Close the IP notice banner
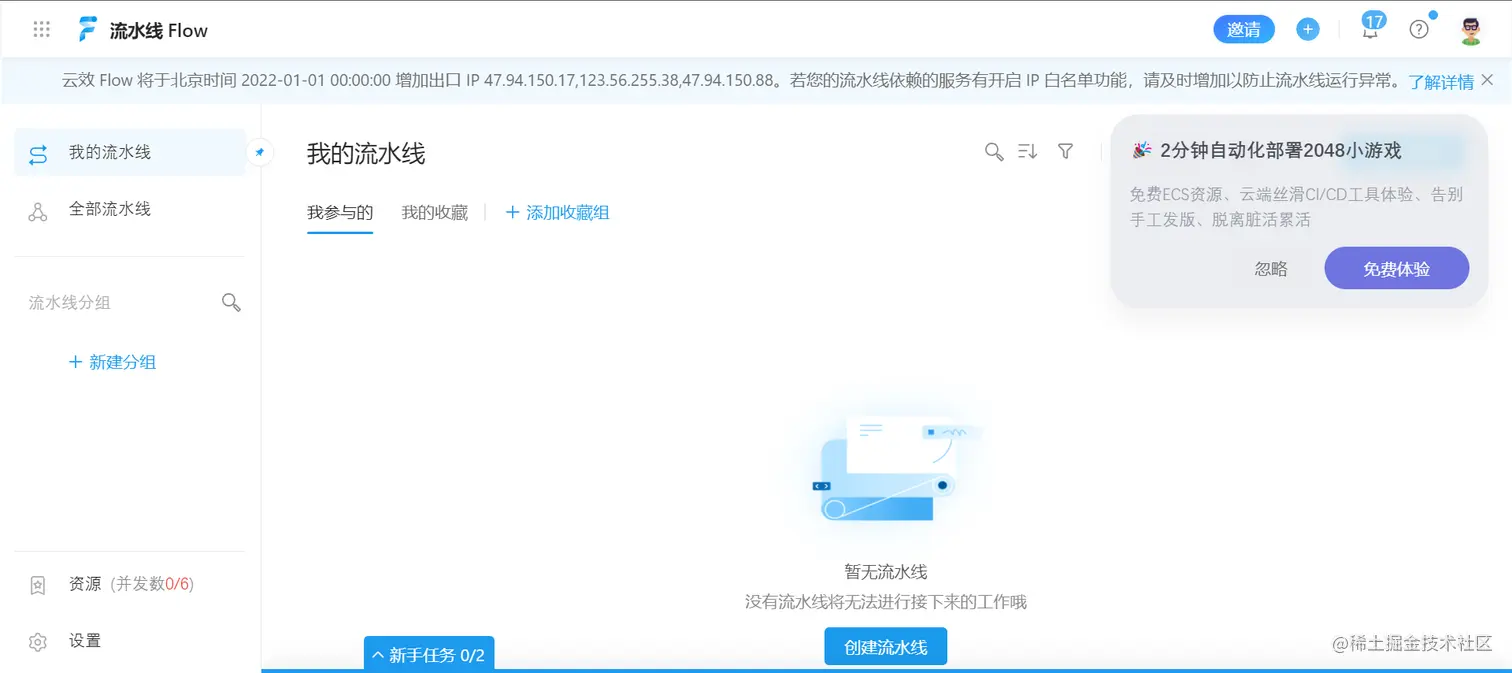This screenshot has height=673, width=1512. tap(1487, 80)
